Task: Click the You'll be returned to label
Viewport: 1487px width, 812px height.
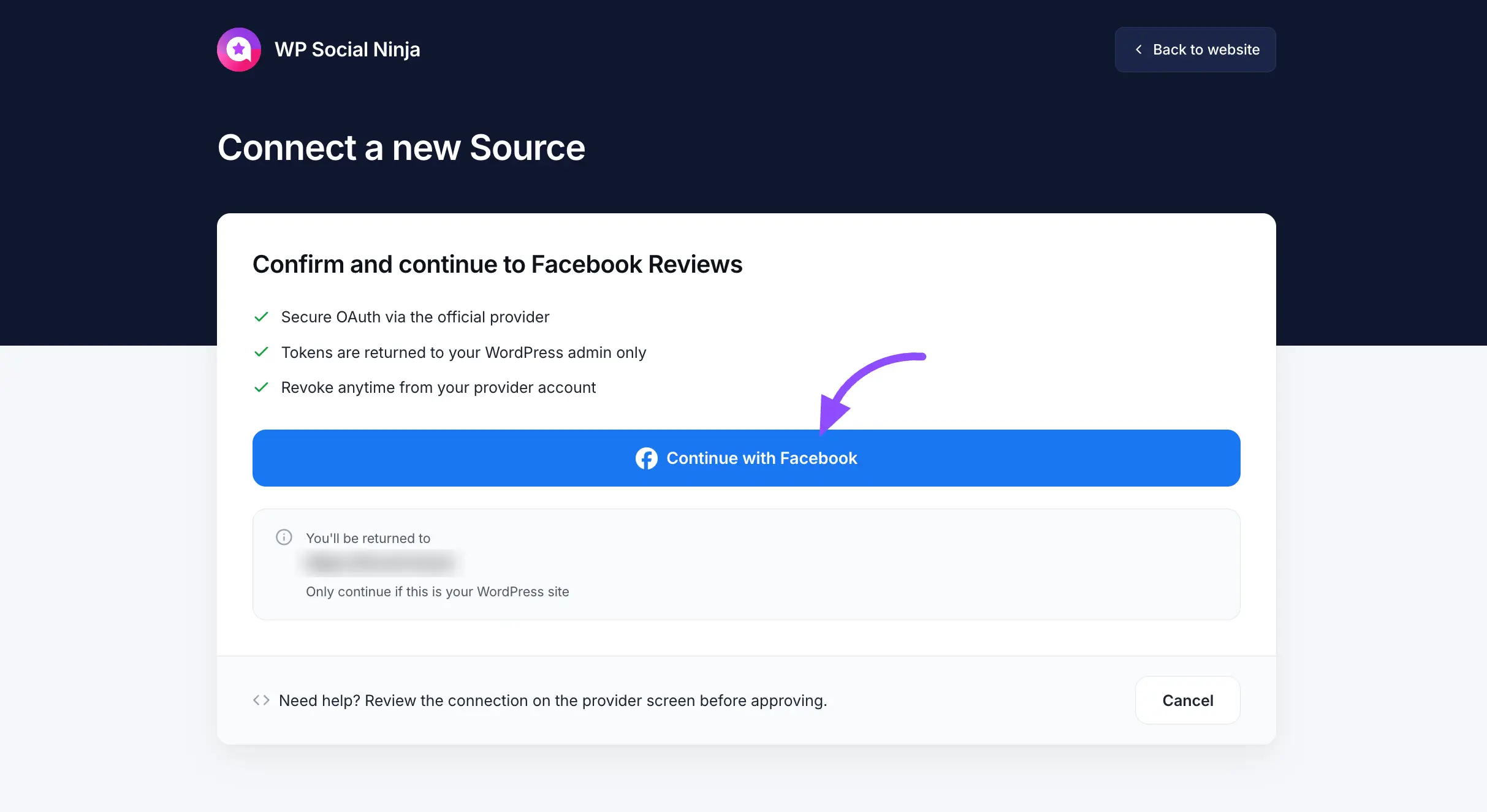Action: (368, 538)
